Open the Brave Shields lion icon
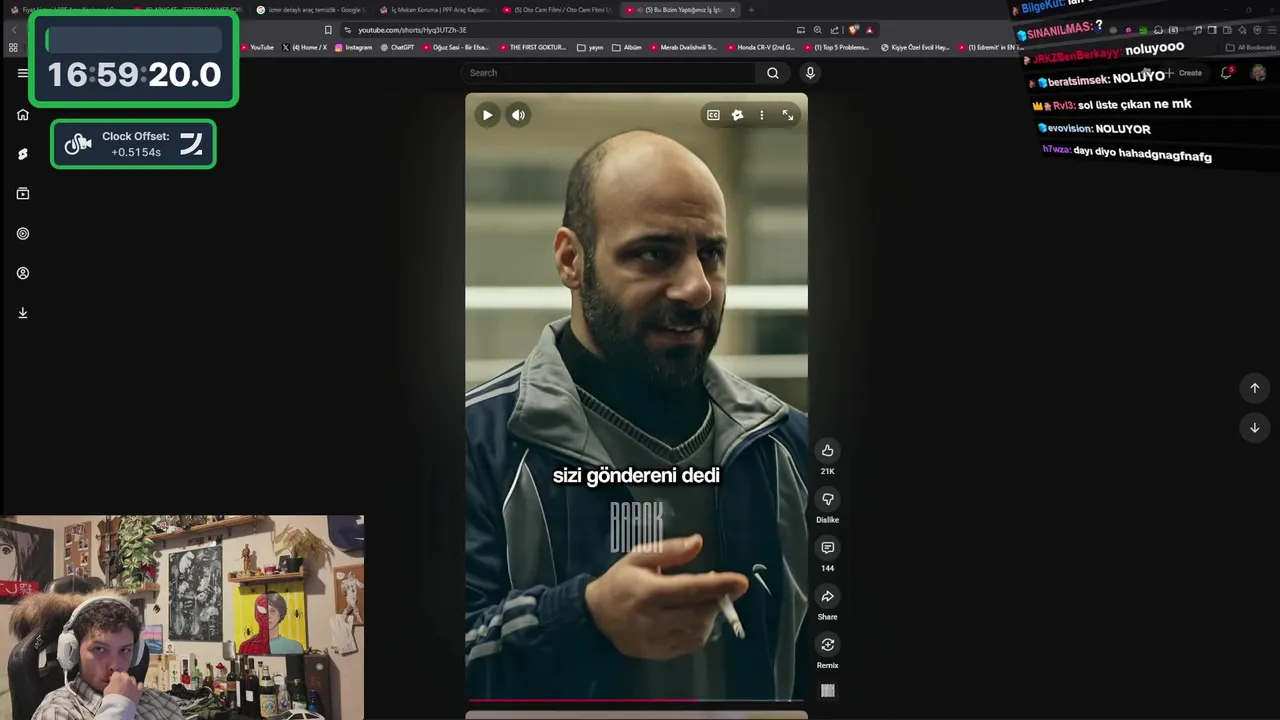 (853, 30)
